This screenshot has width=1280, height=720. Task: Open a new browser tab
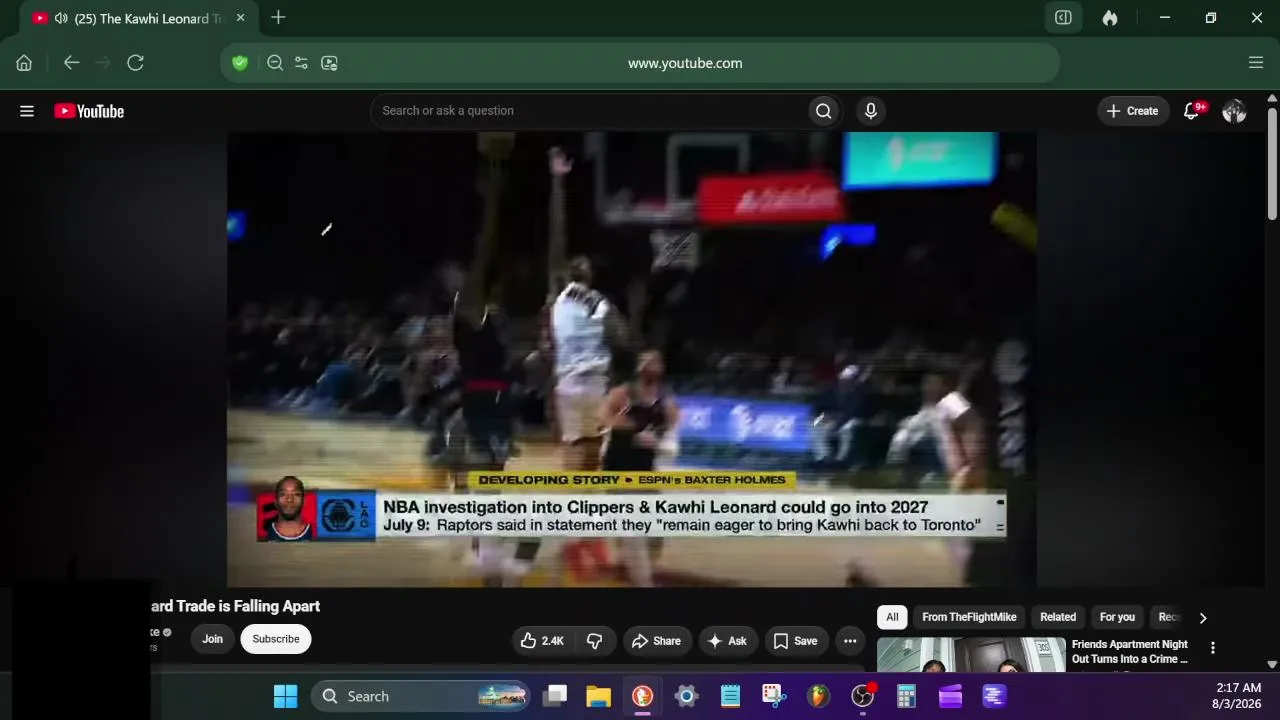coord(278,18)
